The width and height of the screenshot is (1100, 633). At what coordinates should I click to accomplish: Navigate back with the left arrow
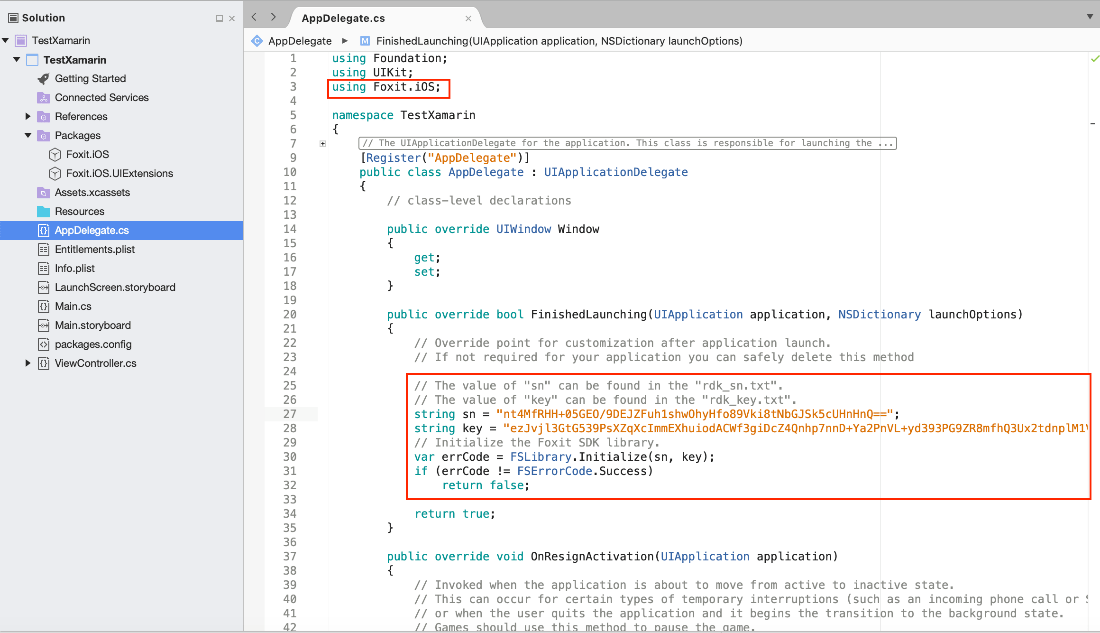pos(255,17)
